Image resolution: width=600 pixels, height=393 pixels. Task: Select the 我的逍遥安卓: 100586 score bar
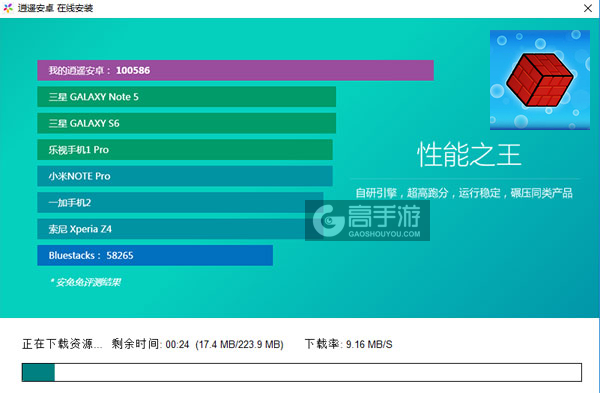235,70
